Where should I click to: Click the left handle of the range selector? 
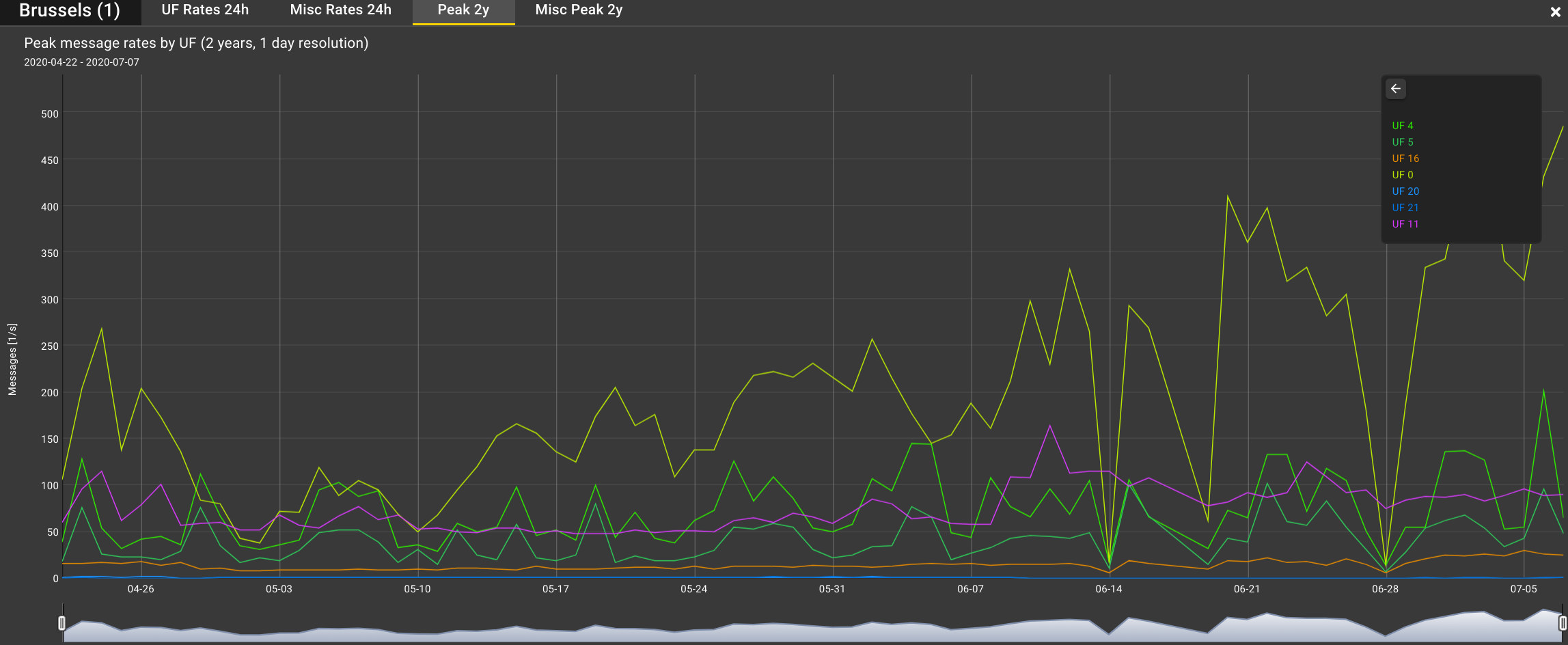point(62,622)
